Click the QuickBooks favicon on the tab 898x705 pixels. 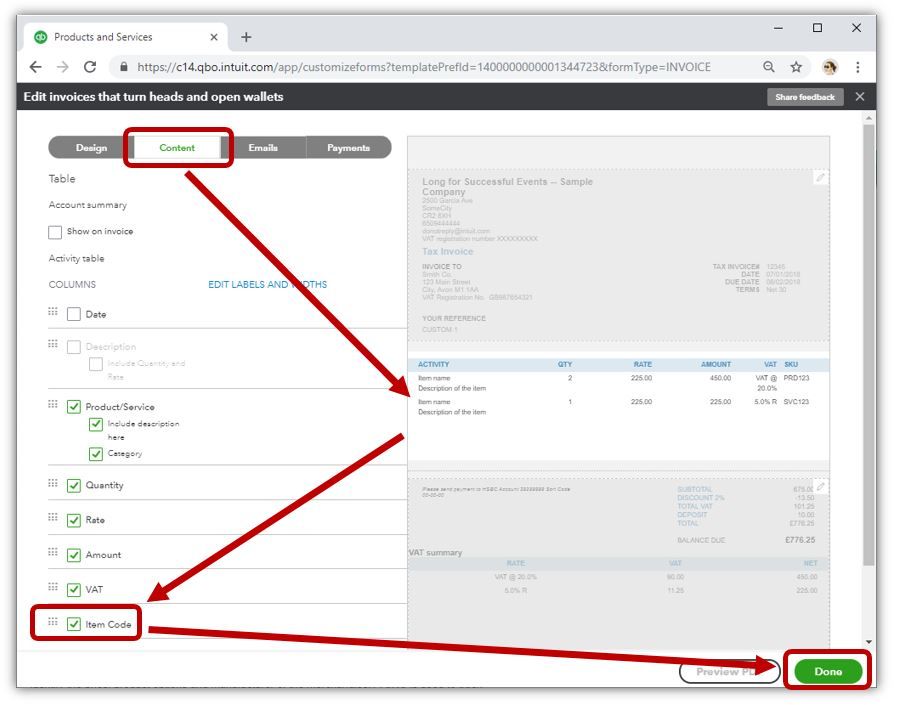(41, 37)
